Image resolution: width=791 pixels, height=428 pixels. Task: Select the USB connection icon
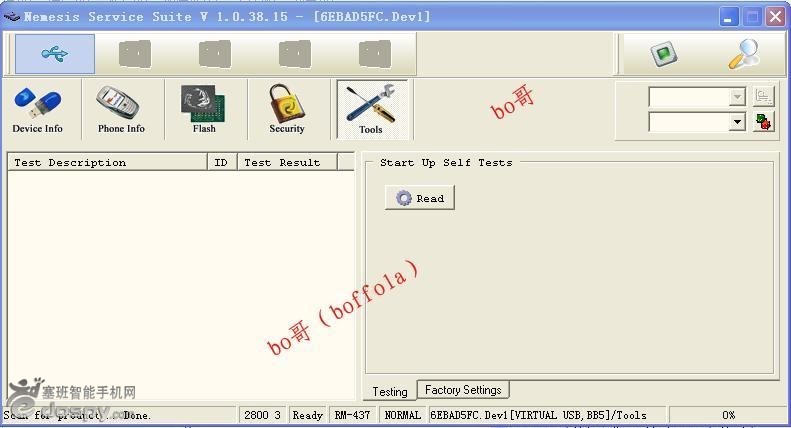(x=55, y=54)
